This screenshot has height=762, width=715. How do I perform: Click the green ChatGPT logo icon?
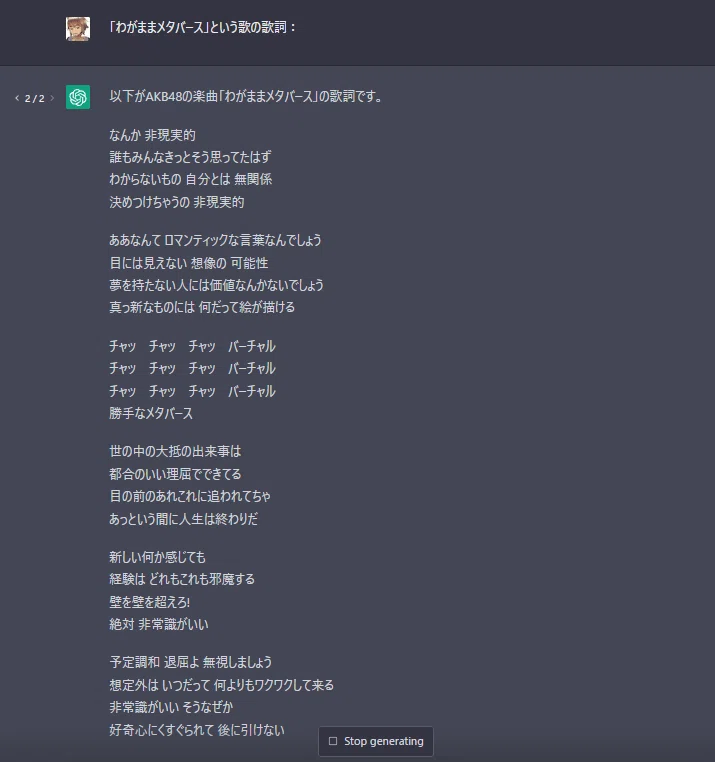click(x=78, y=97)
